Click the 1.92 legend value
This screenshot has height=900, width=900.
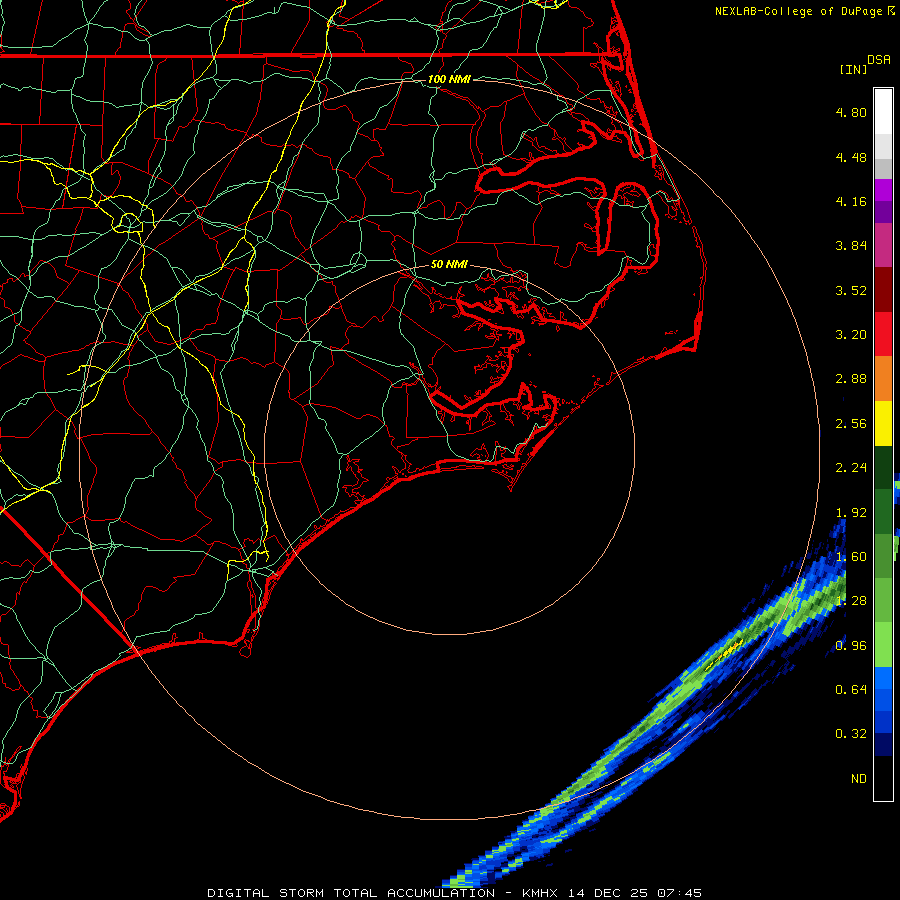851,513
